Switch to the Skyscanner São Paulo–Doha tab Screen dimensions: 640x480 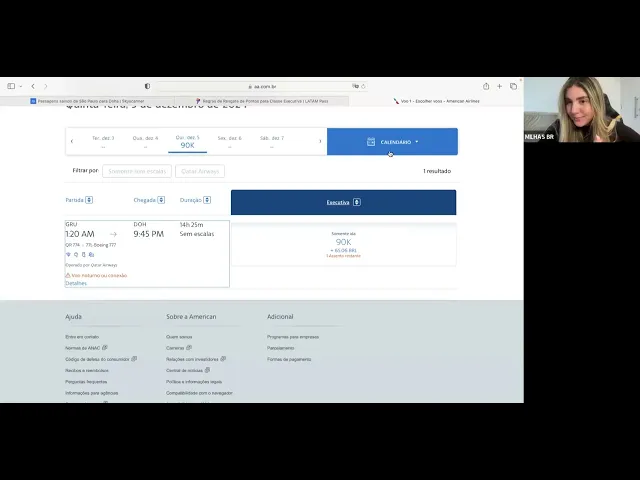click(87, 101)
